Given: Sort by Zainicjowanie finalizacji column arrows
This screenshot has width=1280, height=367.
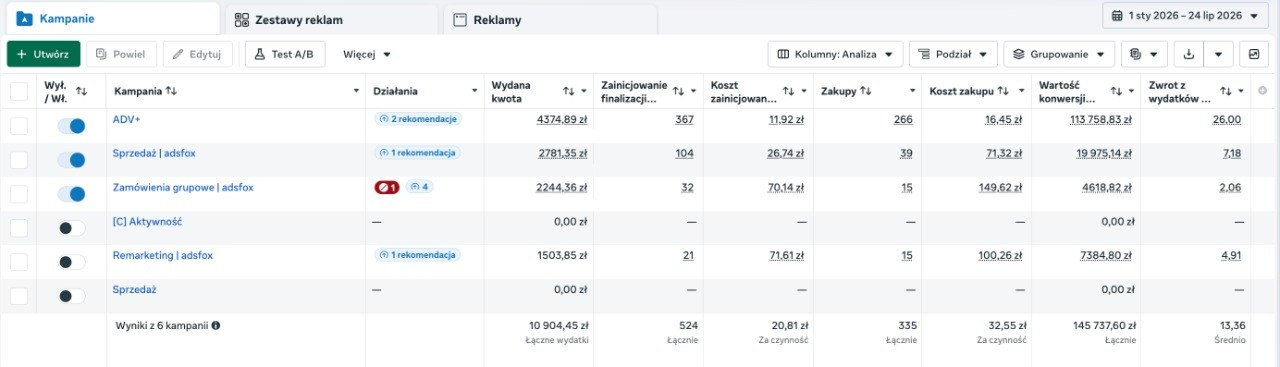Looking at the screenshot, I should pos(678,91).
